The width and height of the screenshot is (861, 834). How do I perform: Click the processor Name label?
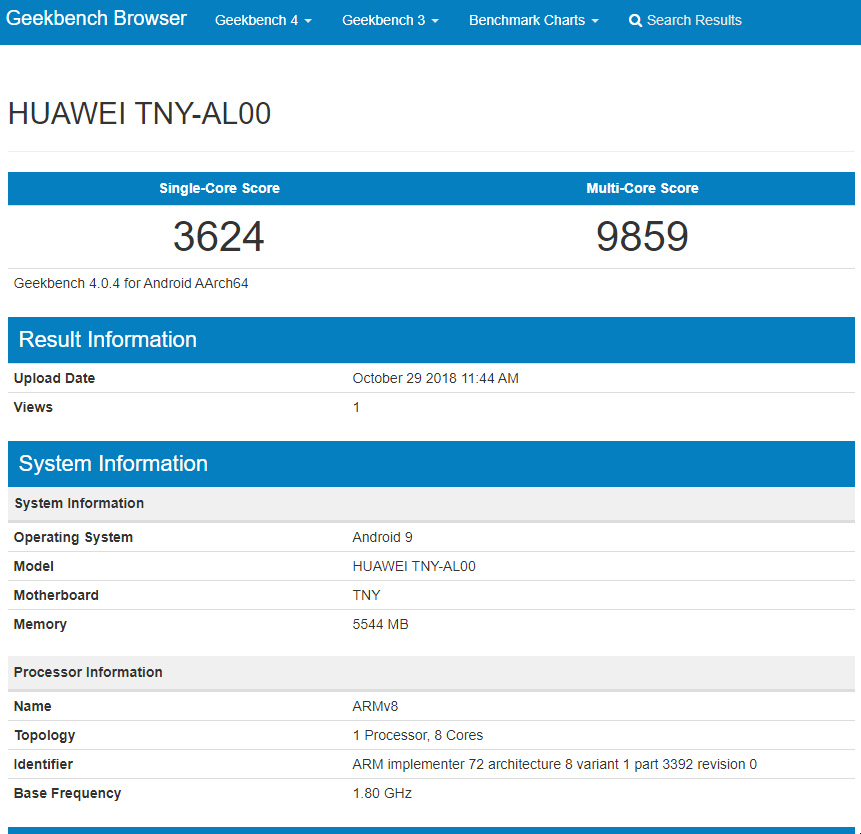(32, 706)
